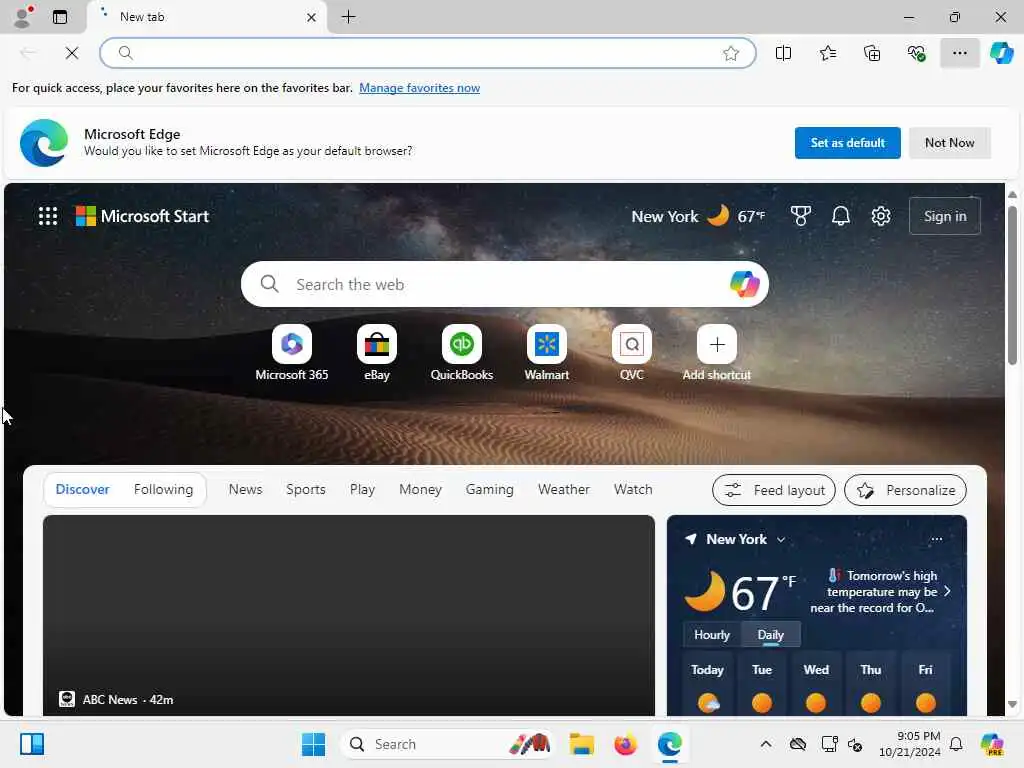Close the New tab tab

pos(312,17)
